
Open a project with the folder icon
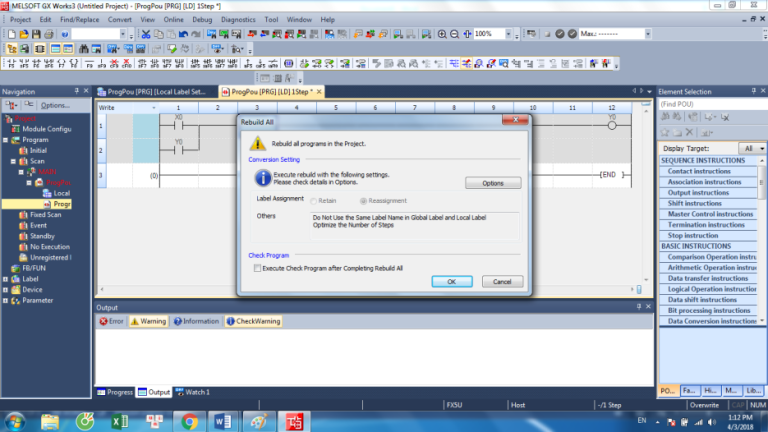(25, 34)
